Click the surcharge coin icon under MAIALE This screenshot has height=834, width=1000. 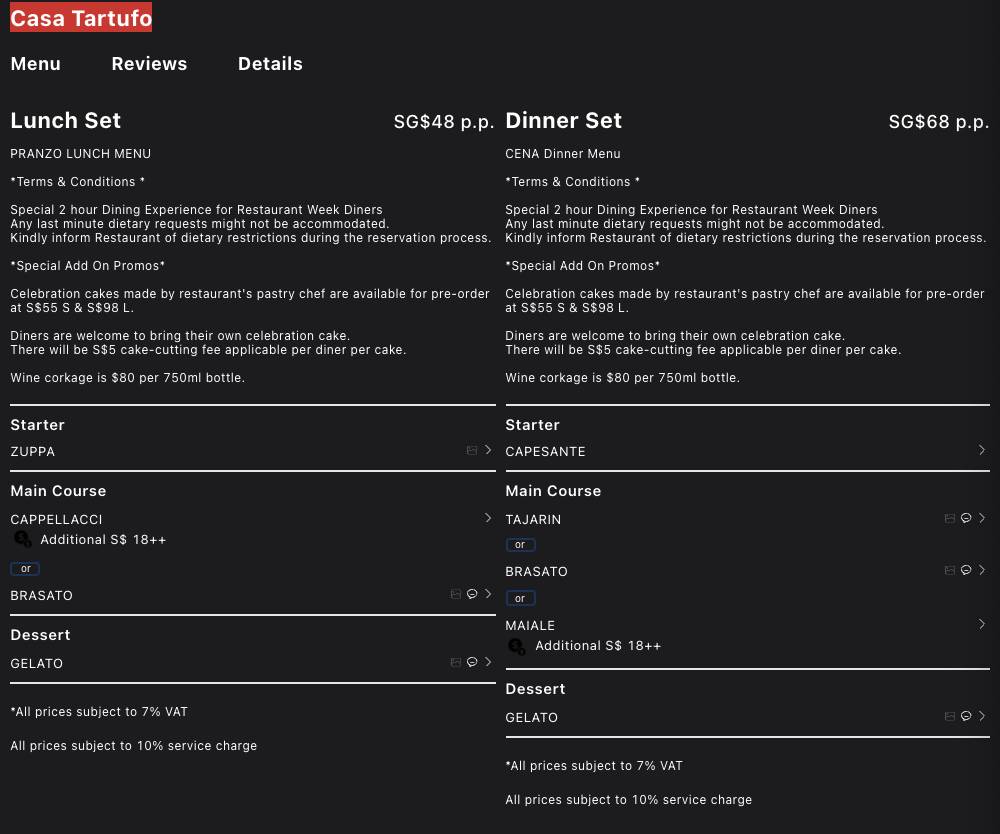pos(516,646)
